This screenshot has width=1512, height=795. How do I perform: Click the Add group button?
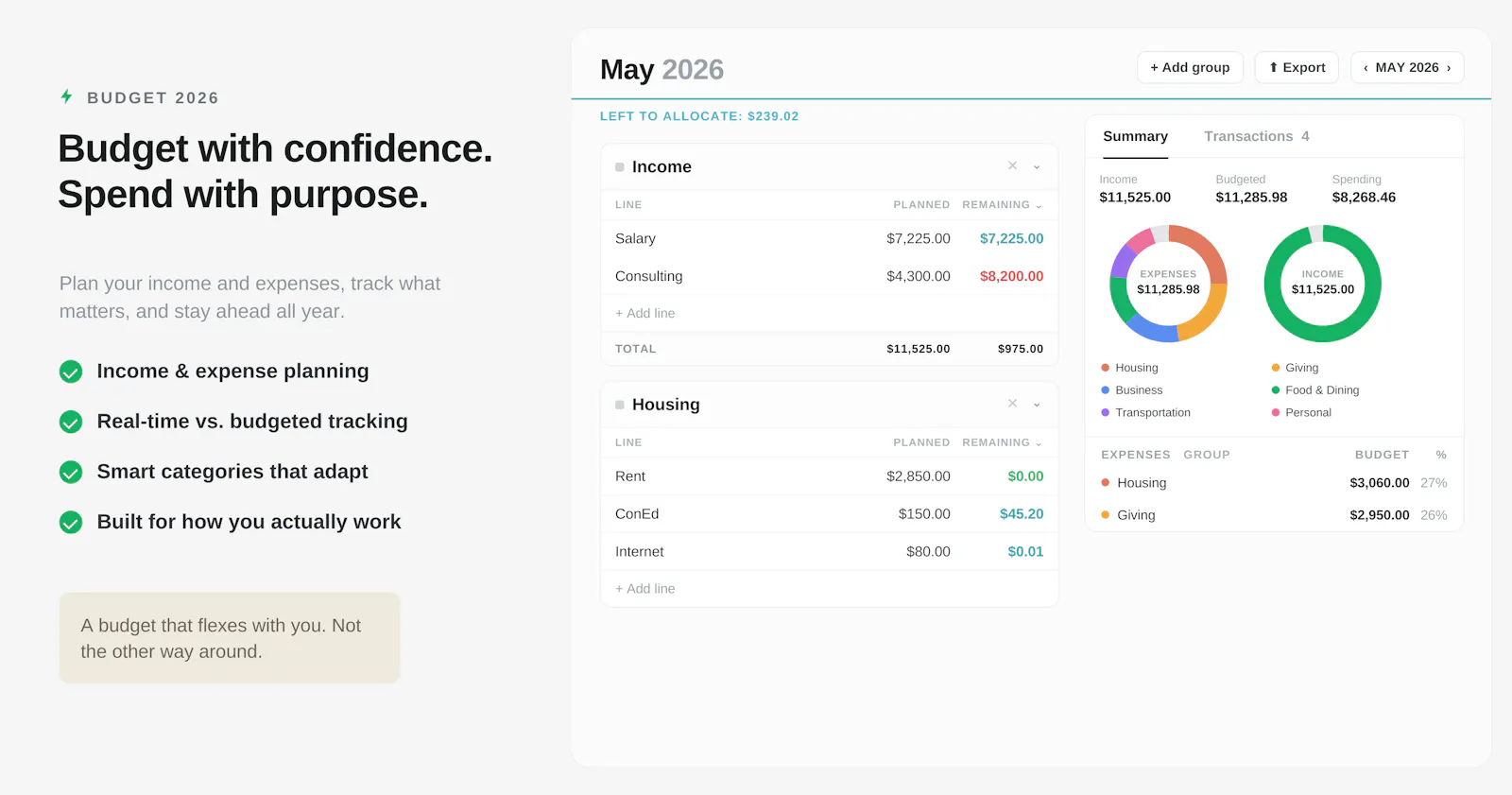click(1190, 67)
